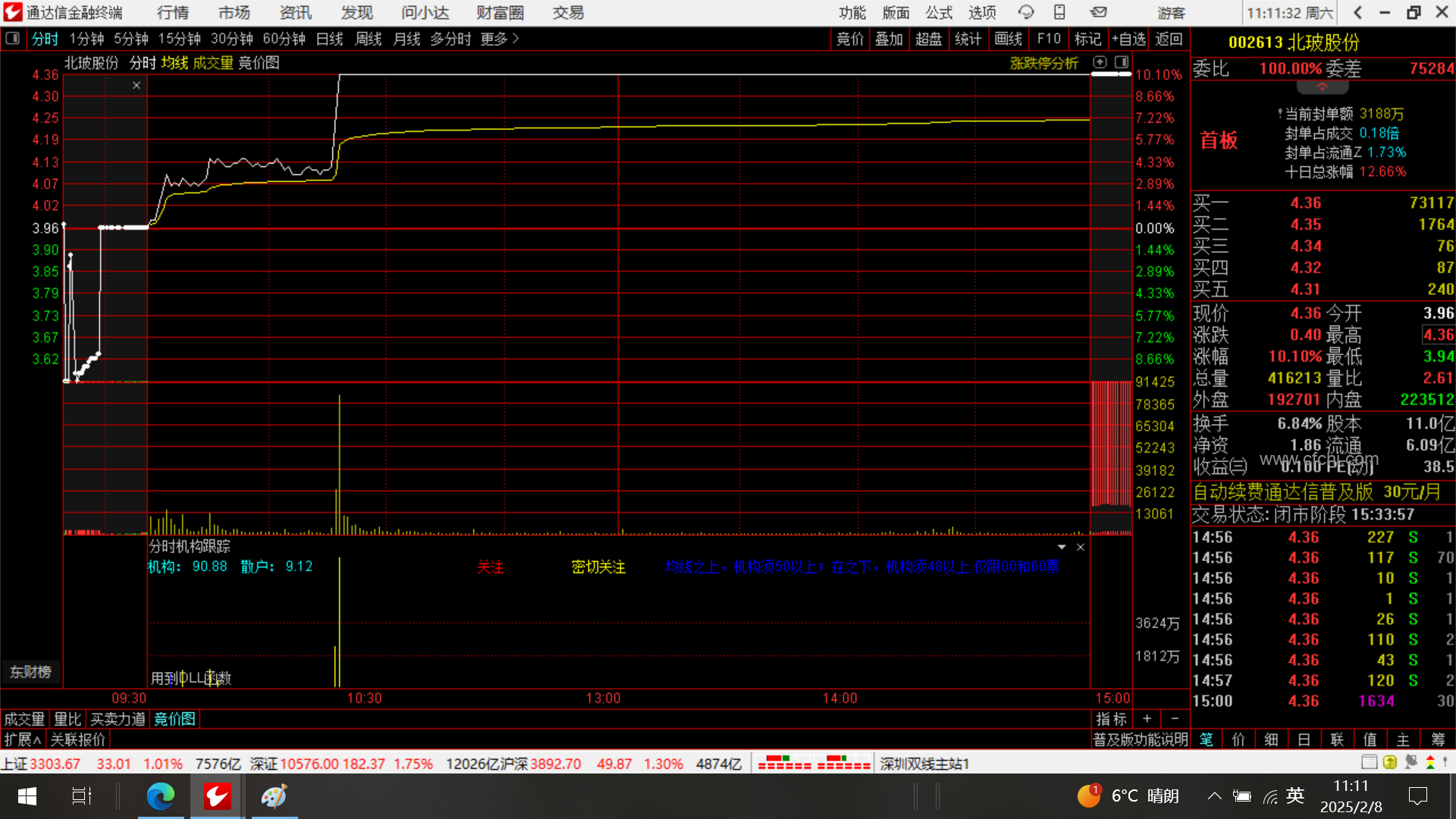Switch to the 日线 period tab

[329, 39]
